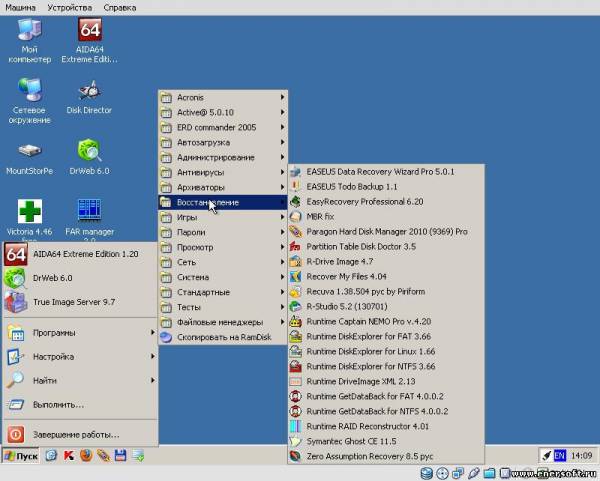This screenshot has height=481, width=600.
Task: Open the Файловые менеджеры programs folder
Action: 223,322
